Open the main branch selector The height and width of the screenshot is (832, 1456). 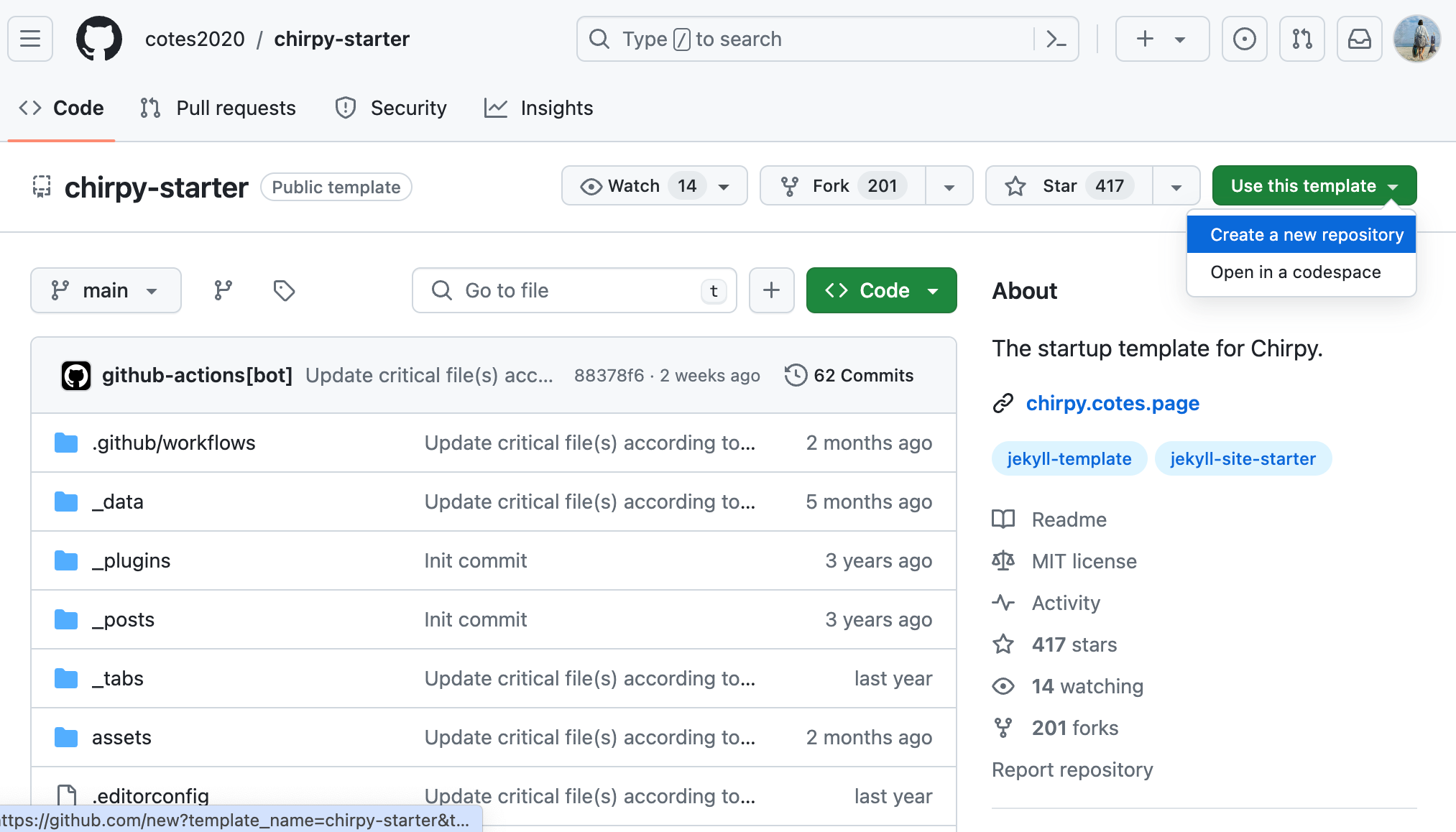pos(106,290)
